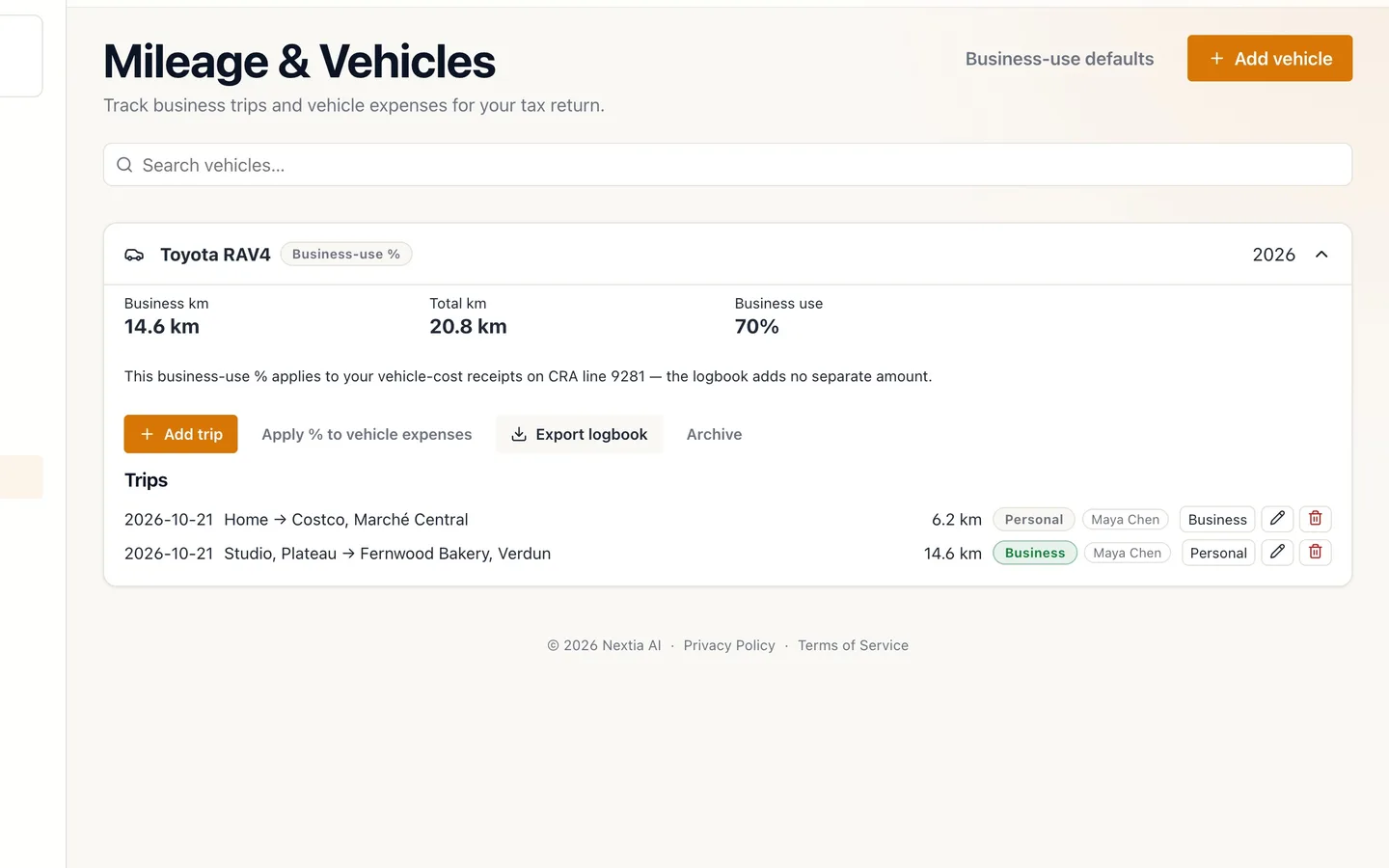Click Maya Chen tag on Costco trip

coord(1125,519)
